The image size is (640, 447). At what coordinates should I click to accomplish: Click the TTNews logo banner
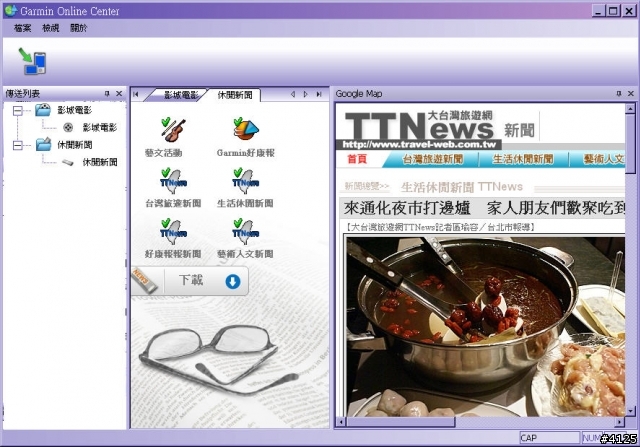click(420, 129)
